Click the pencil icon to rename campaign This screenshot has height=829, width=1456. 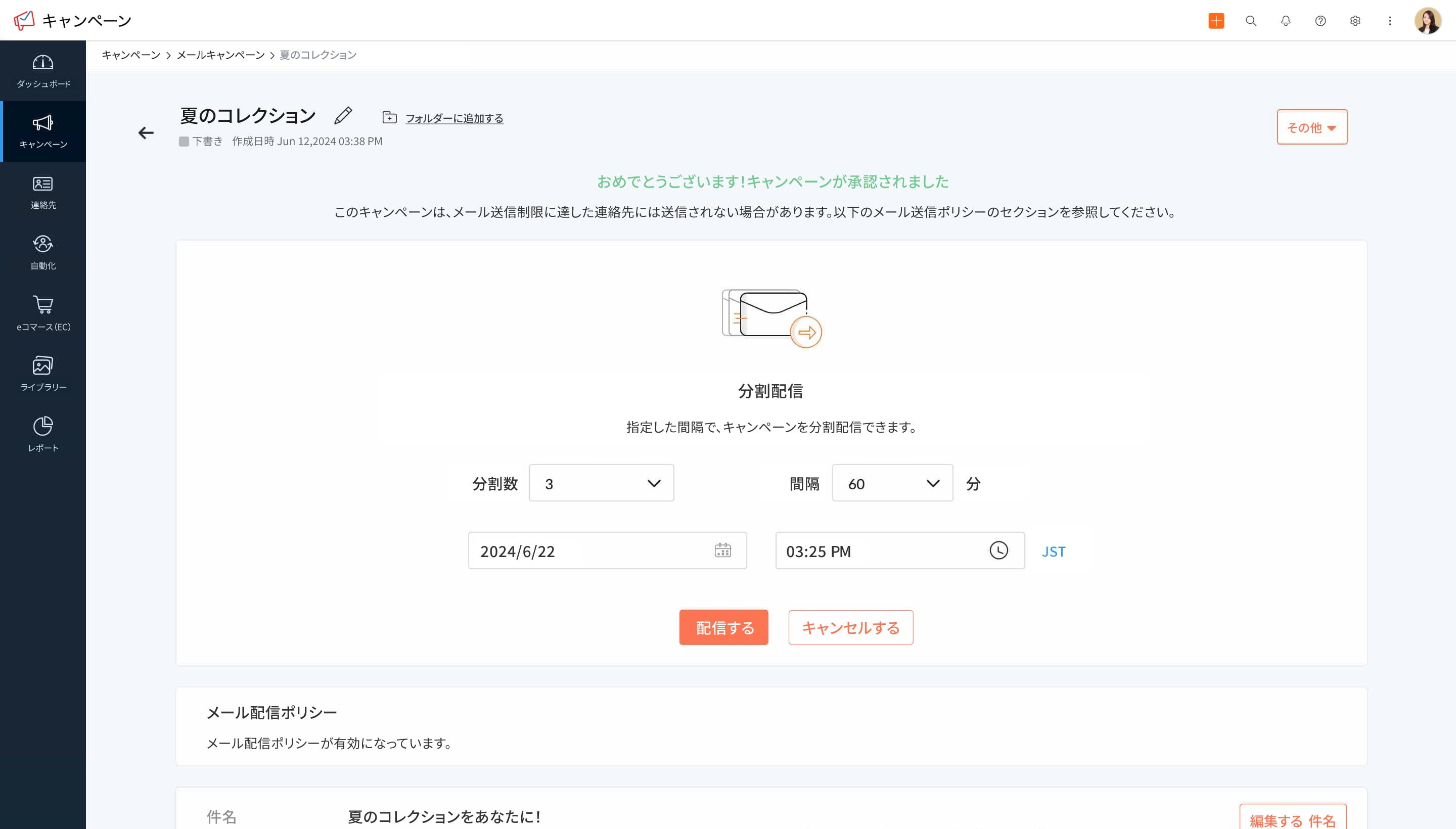pyautogui.click(x=343, y=116)
